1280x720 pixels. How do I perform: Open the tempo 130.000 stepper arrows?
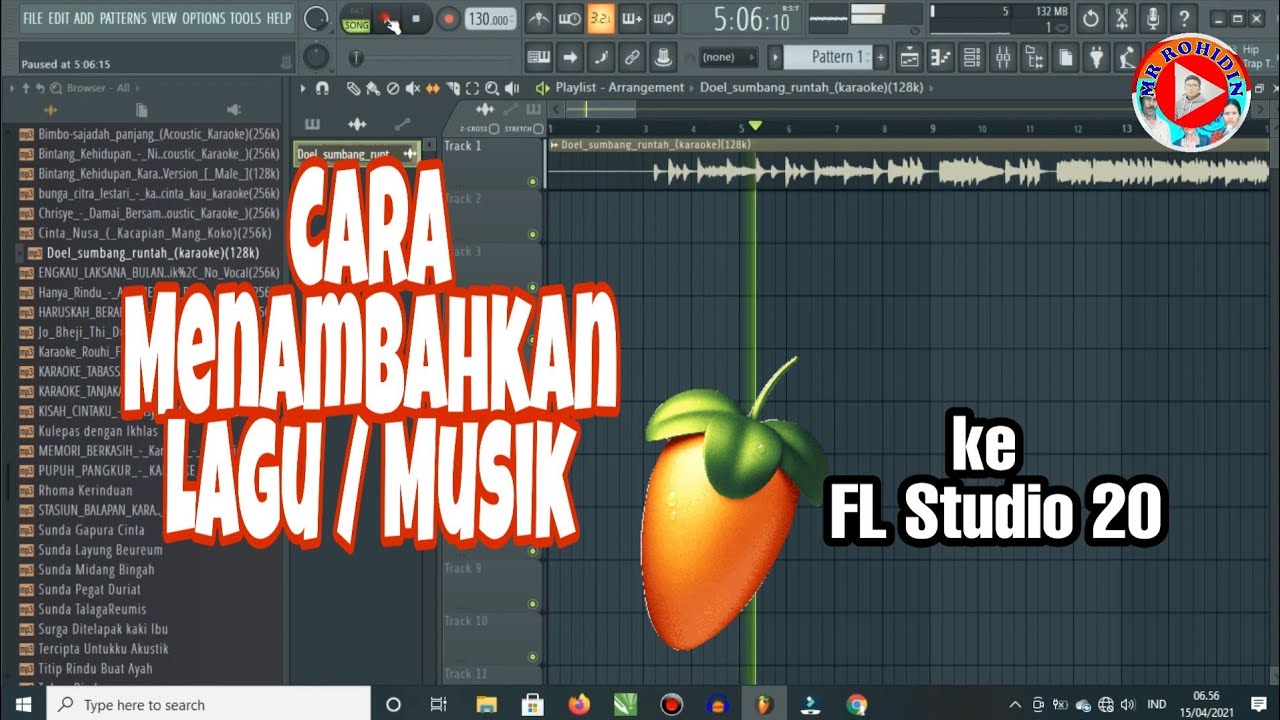click(514, 19)
